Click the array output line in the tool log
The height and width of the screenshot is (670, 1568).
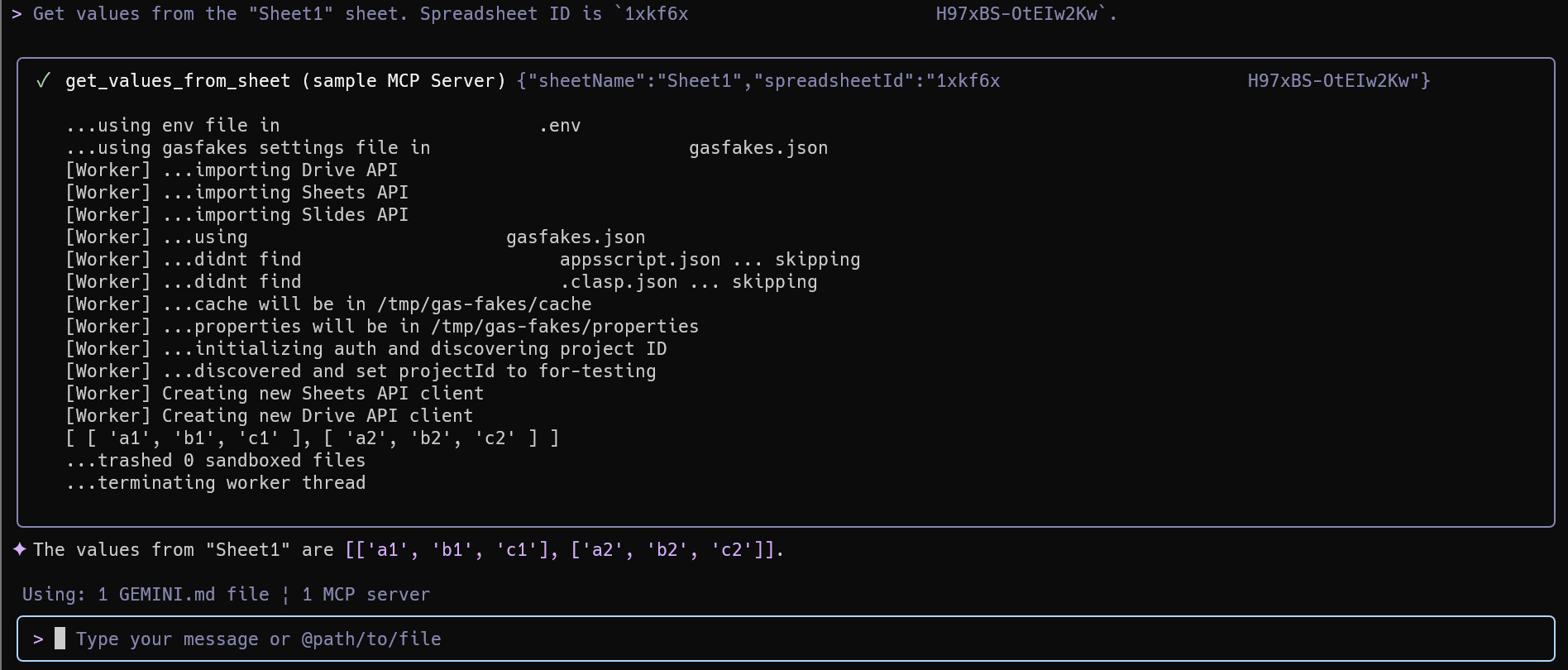(x=313, y=438)
